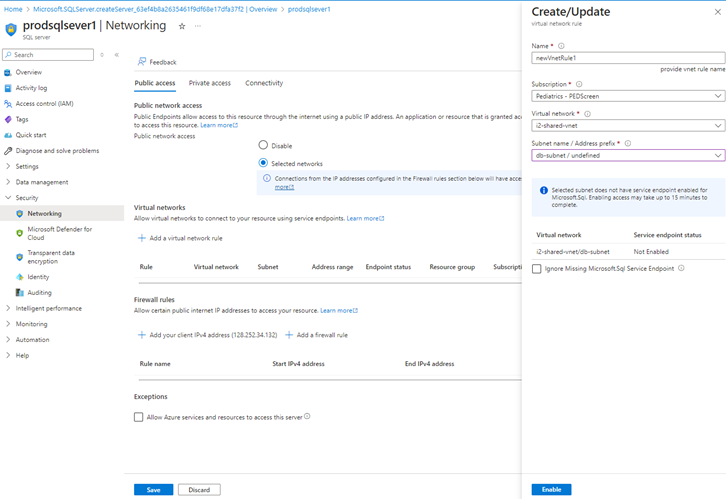Click the SQL server shield icon beside prodsqlsever1
The width and height of the screenshot is (726, 499).
tap(11, 30)
